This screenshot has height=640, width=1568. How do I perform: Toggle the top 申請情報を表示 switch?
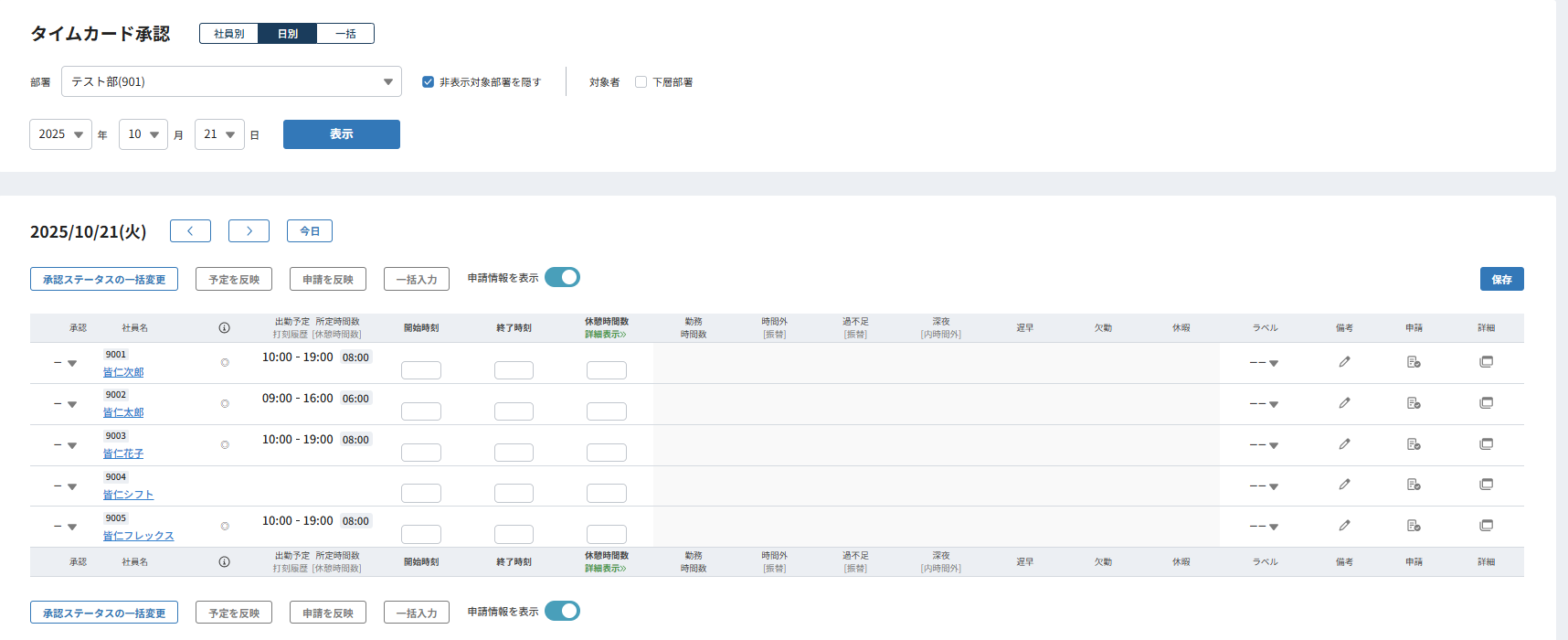(x=562, y=277)
